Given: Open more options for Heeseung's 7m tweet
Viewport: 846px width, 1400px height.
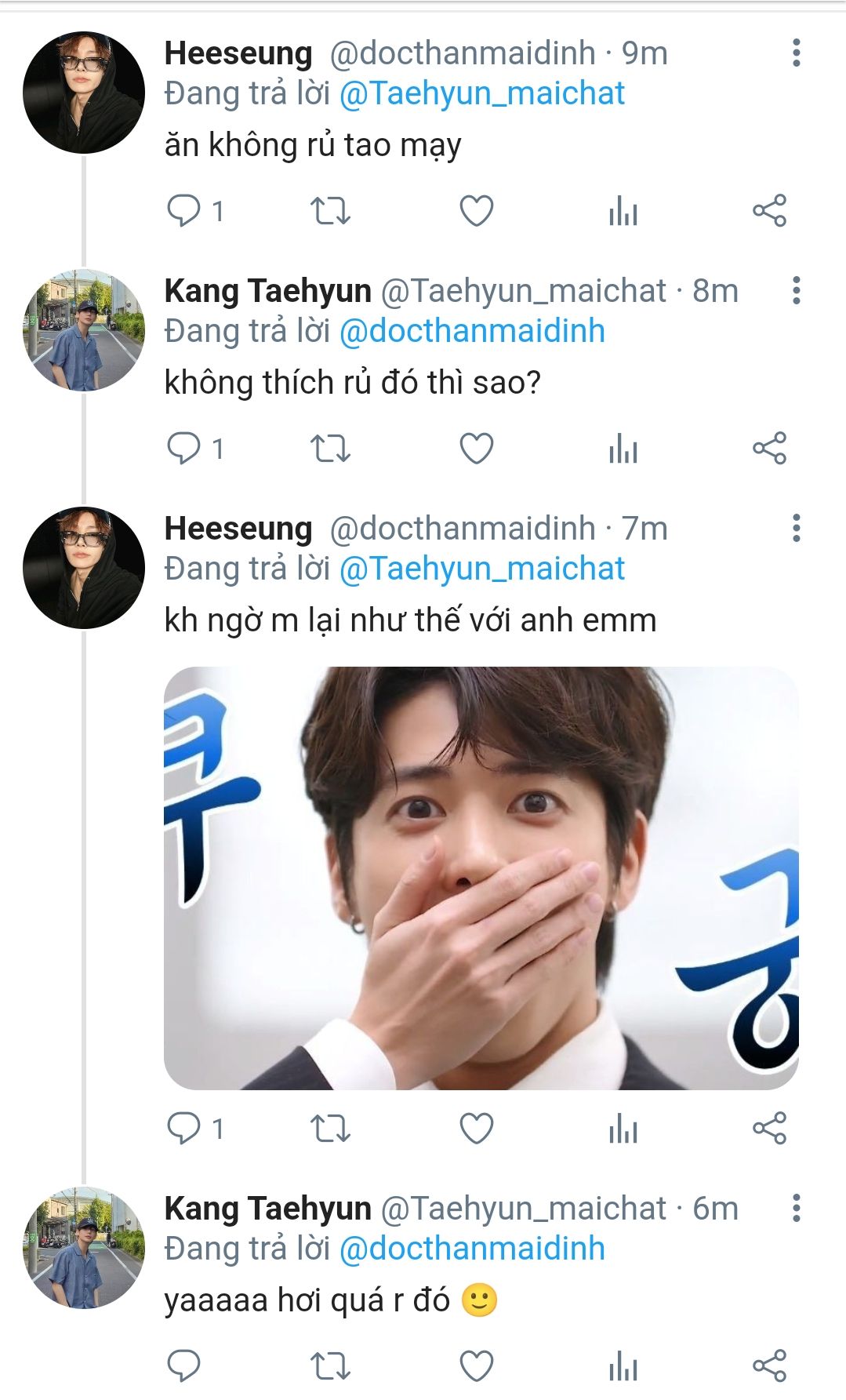Looking at the screenshot, I should tap(796, 529).
